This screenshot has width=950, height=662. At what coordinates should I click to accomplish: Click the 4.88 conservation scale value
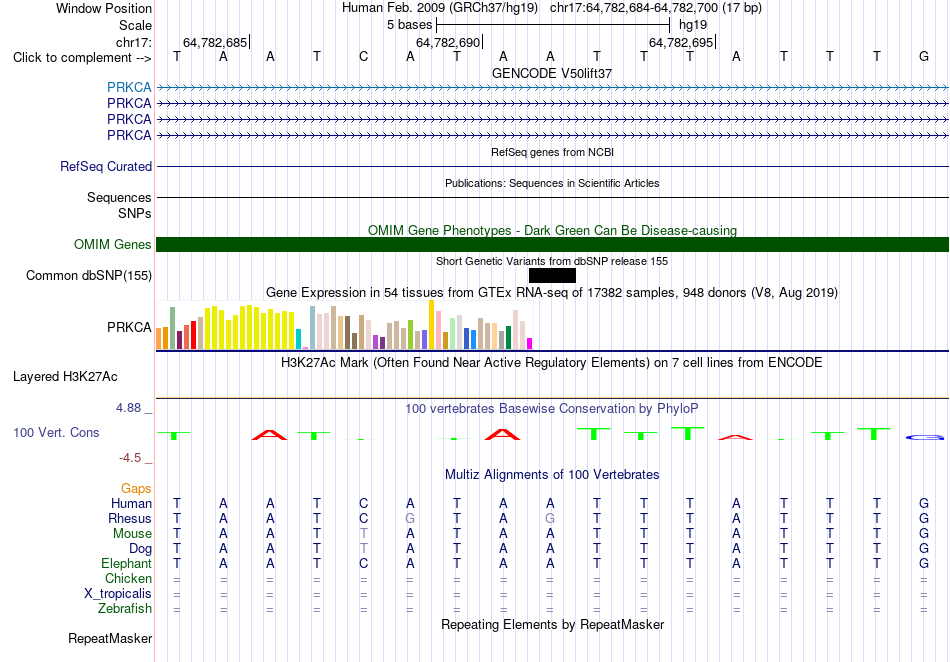[128, 408]
